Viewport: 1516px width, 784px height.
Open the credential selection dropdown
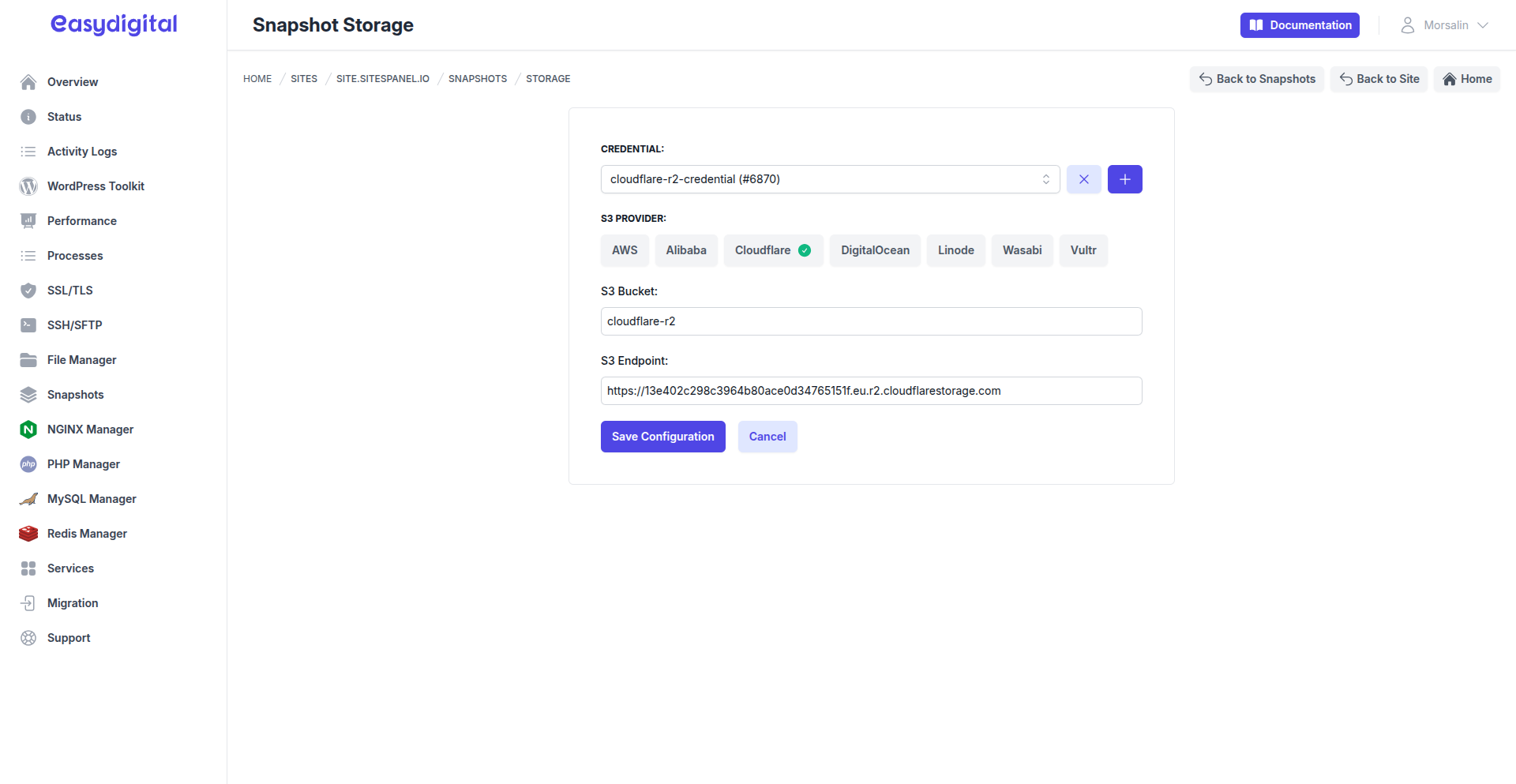830,178
